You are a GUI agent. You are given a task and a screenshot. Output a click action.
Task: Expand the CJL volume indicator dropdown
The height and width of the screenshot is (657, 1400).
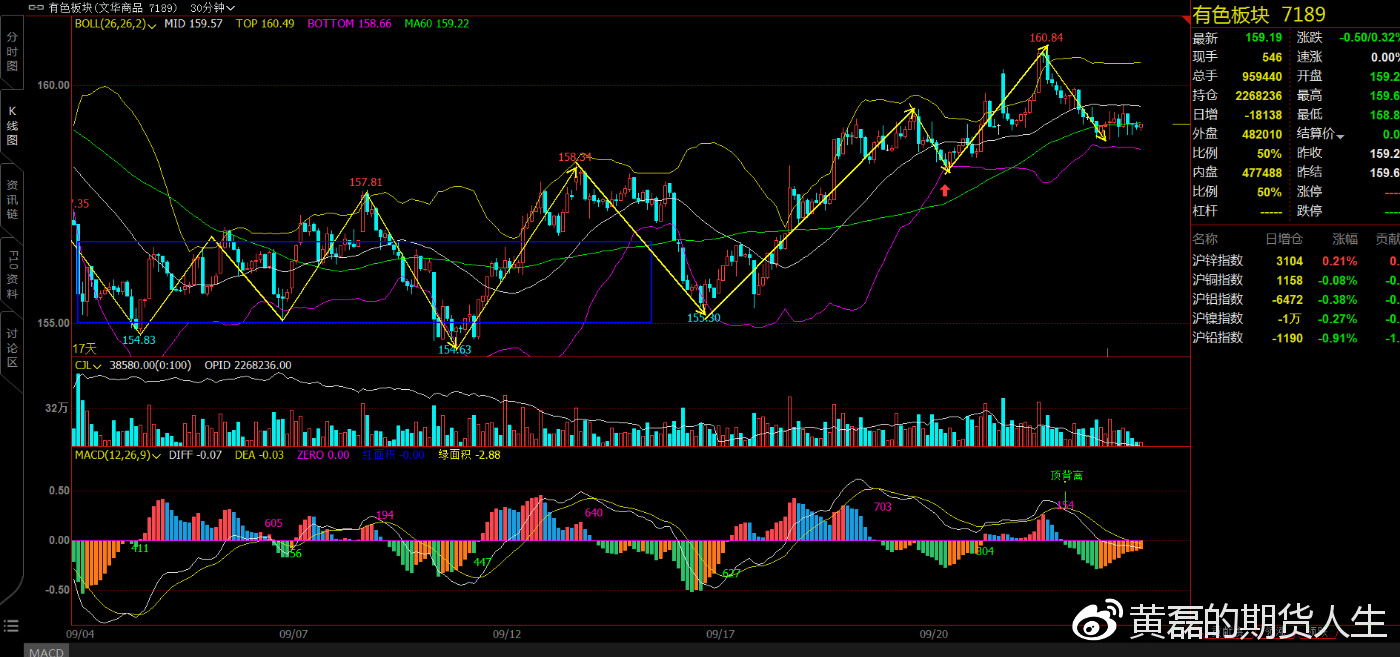click(98, 366)
